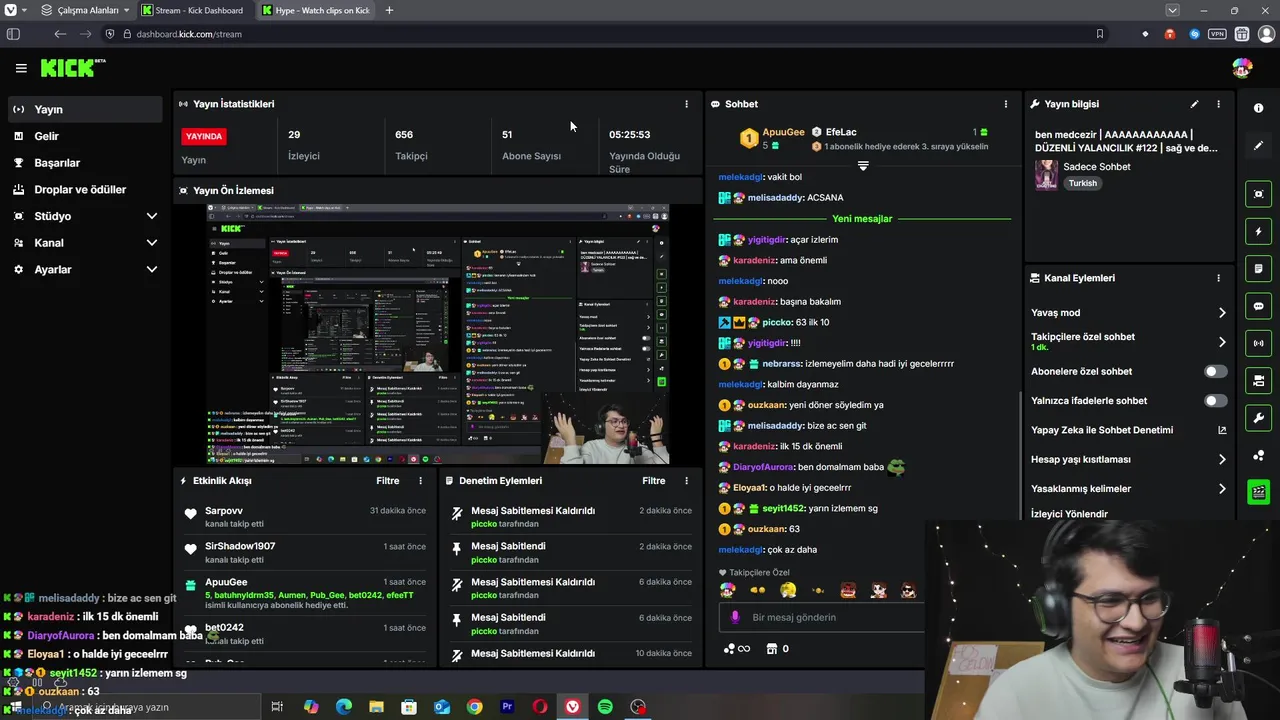The image size is (1280, 720).
Task: Click the green clapperboard clip sidebar icon
Action: pyautogui.click(x=1258, y=492)
